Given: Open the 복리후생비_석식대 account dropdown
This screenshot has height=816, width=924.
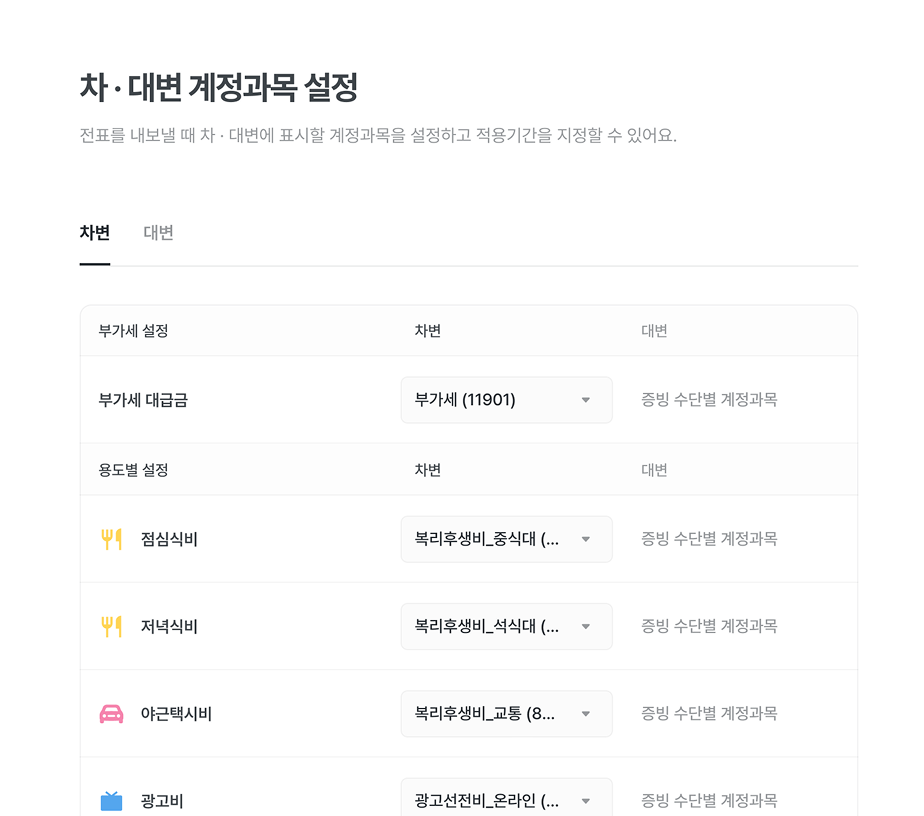Looking at the screenshot, I should click(506, 627).
